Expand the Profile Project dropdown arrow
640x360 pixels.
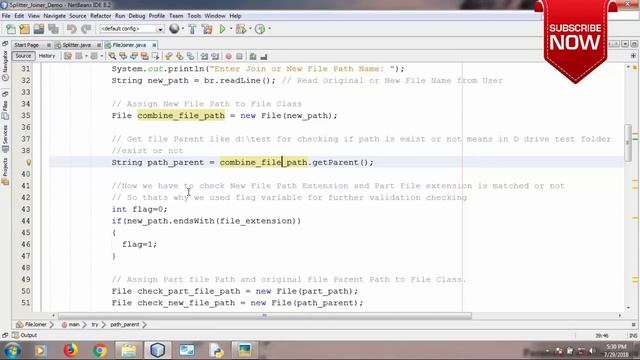point(269,29)
